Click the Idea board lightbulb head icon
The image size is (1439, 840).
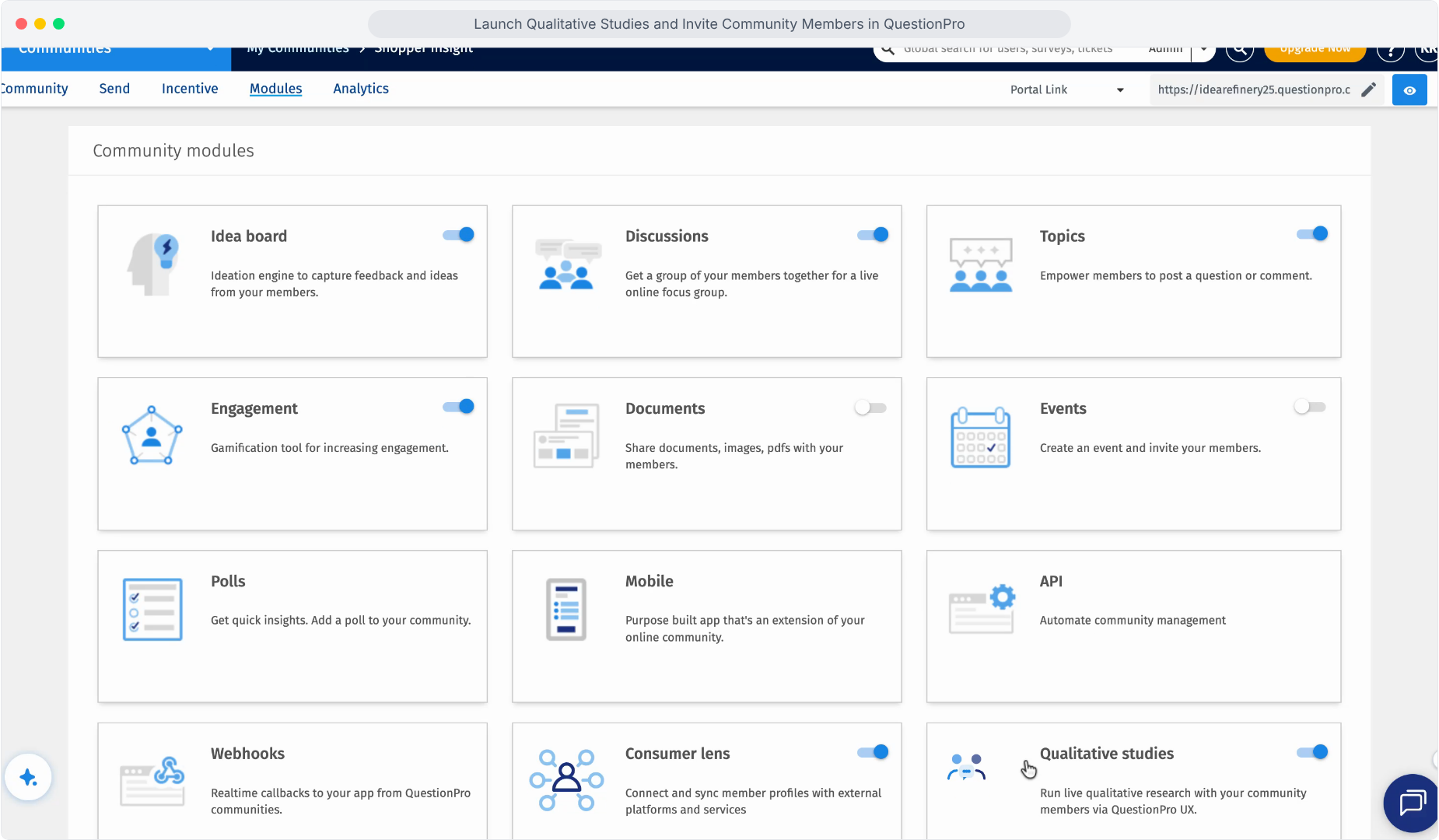(153, 264)
